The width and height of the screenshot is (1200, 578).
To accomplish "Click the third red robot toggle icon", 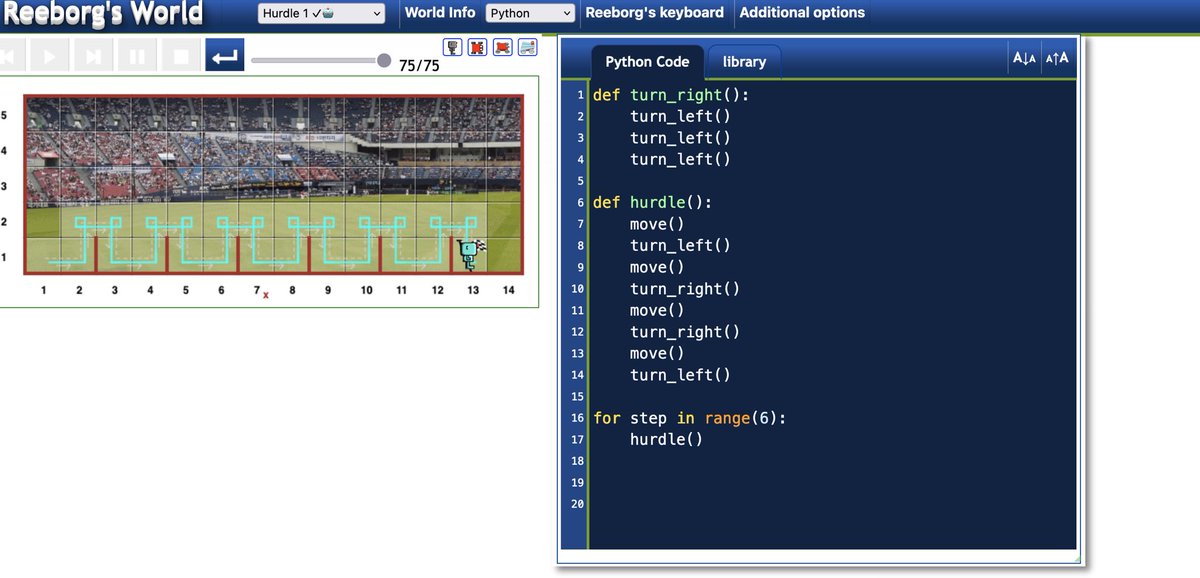I will (503, 47).
